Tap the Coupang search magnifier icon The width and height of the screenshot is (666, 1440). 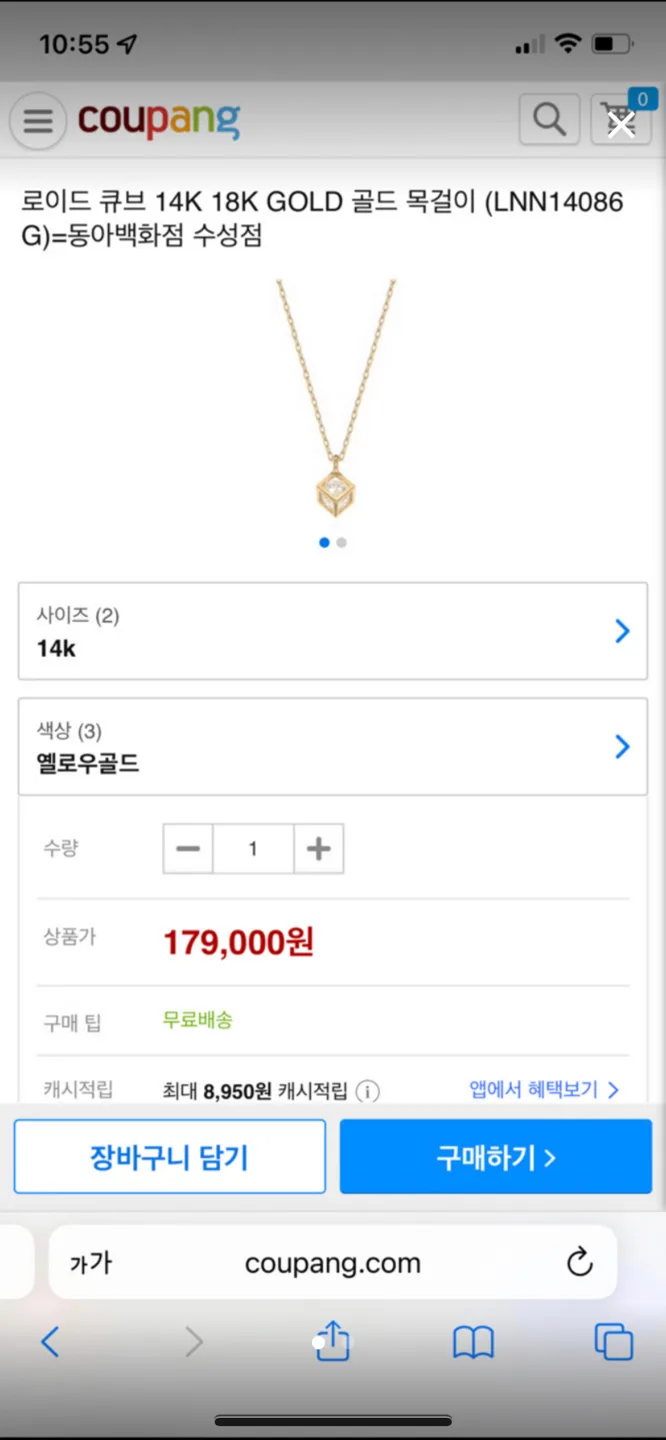pyautogui.click(x=548, y=118)
